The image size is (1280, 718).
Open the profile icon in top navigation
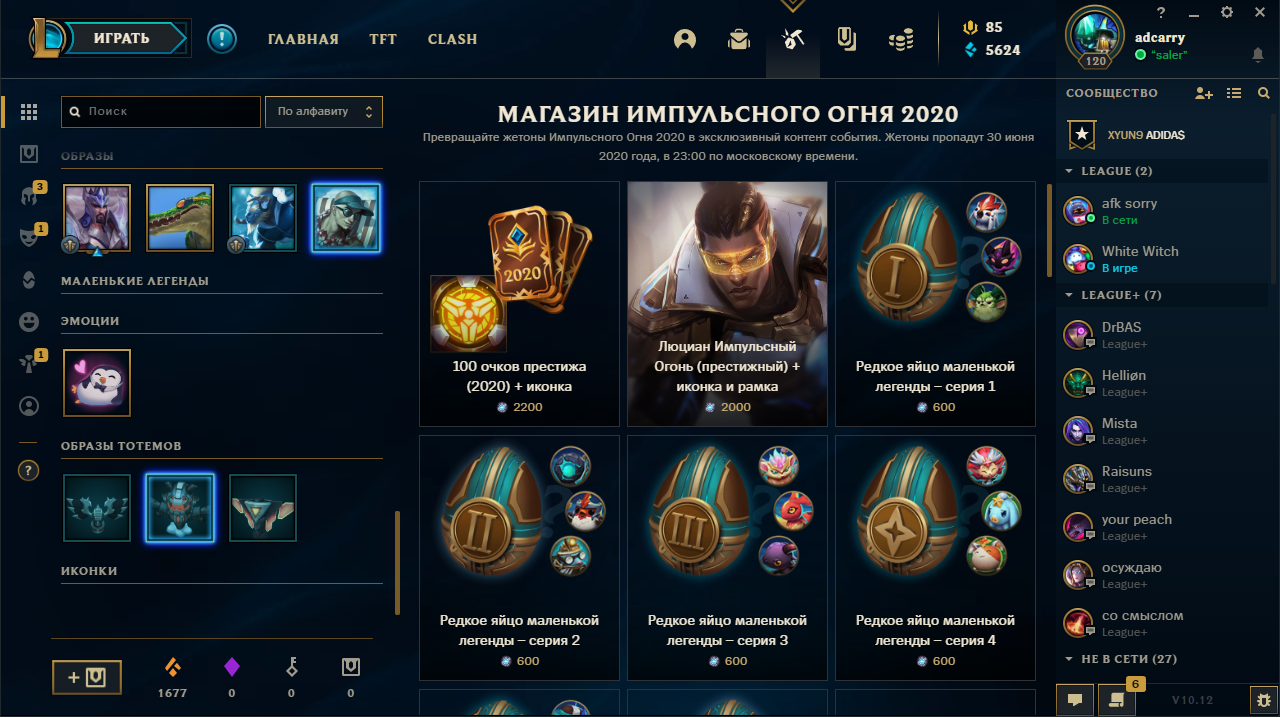pos(685,39)
